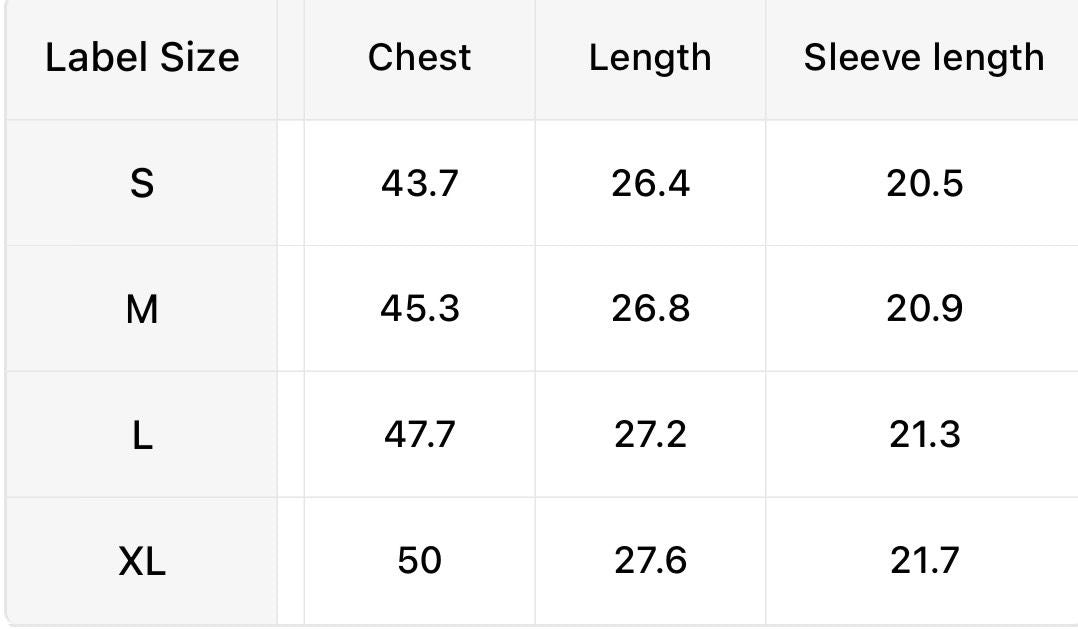This screenshot has height=630, width=1078.
Task: Click sleeve length 21.3 in L row
Action: click(x=924, y=435)
